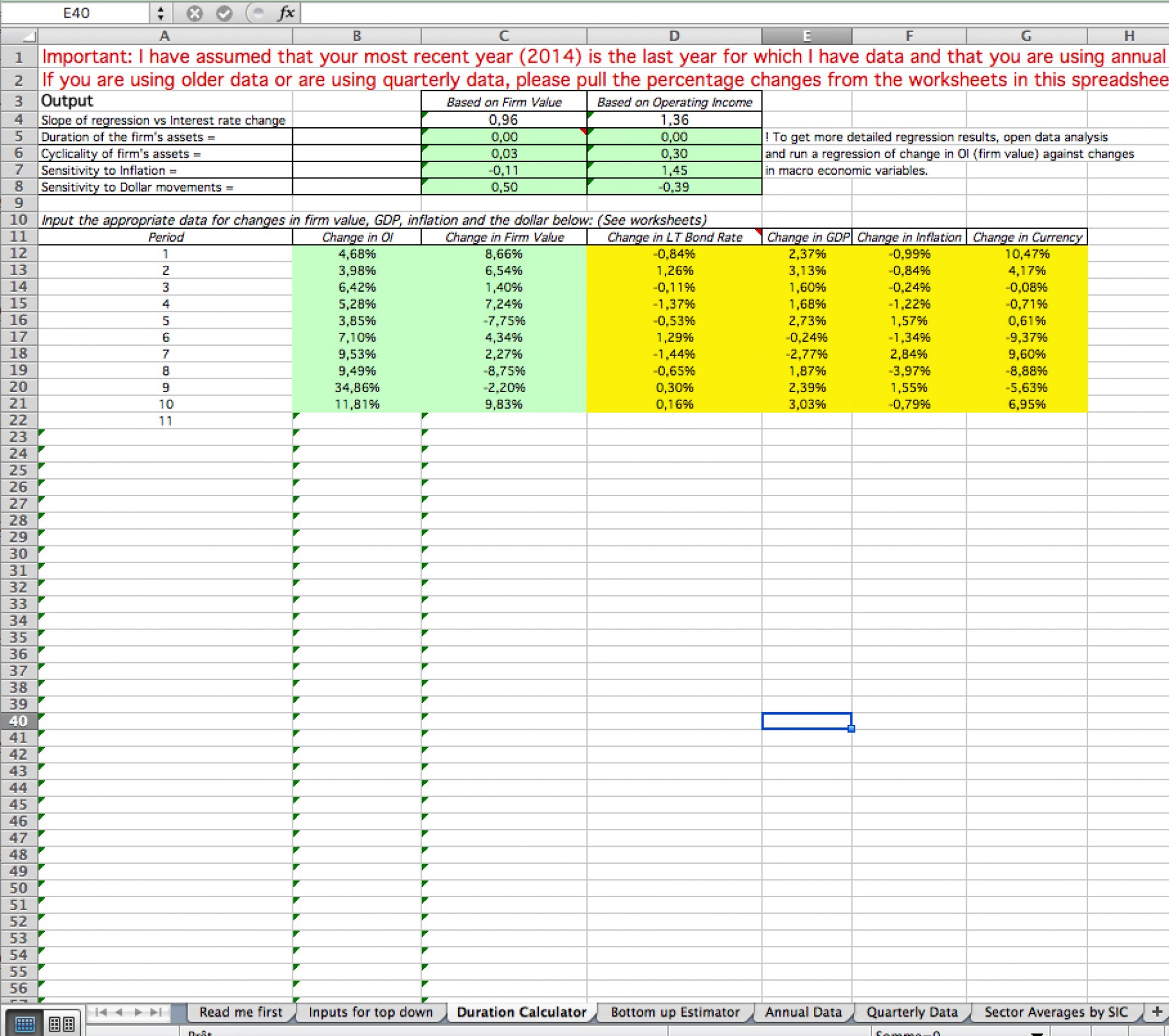The height and width of the screenshot is (1036, 1169).
Task: Click the selected cell E40
Action: [x=807, y=721]
